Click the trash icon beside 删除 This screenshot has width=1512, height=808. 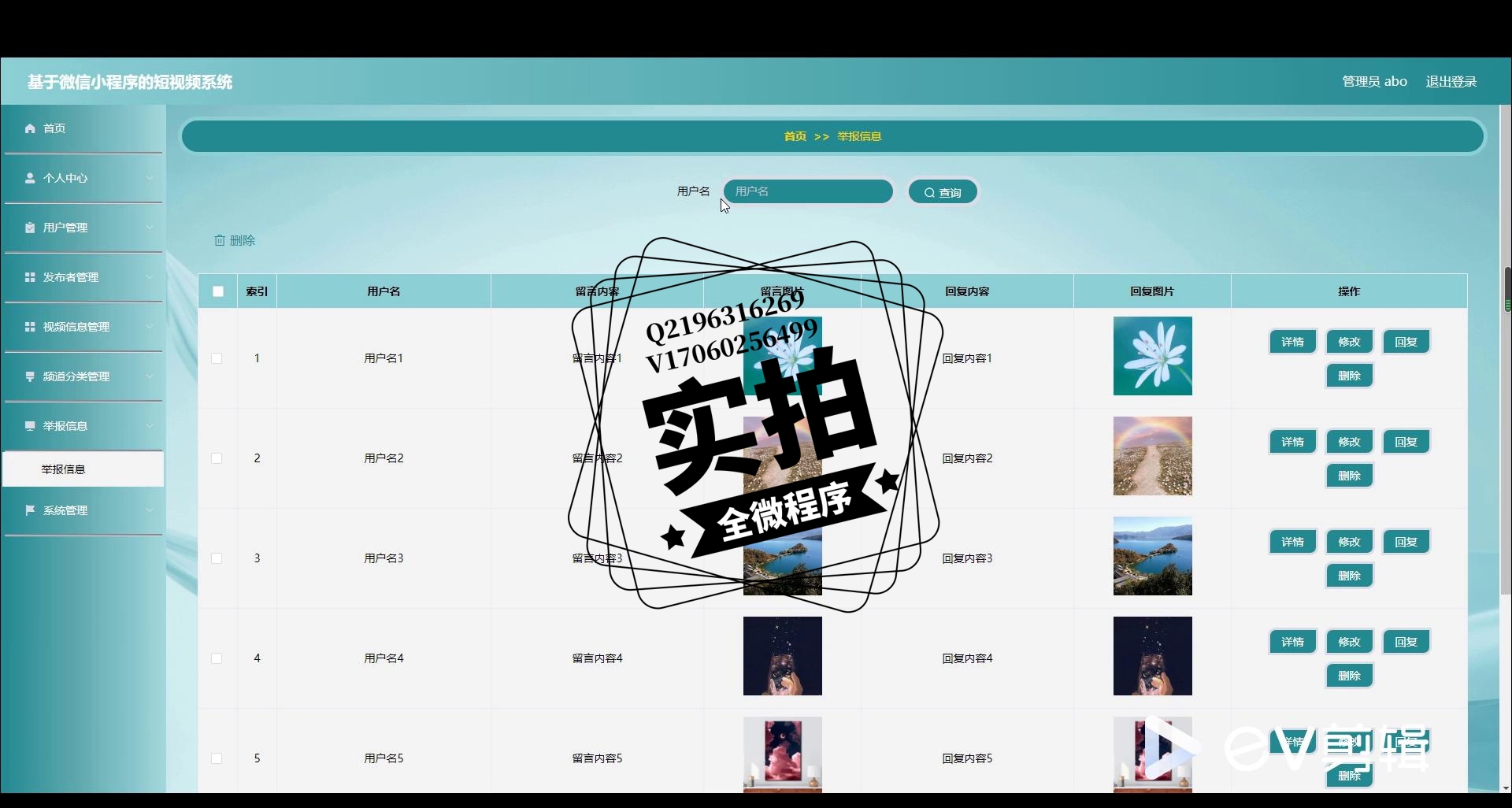[x=220, y=240]
